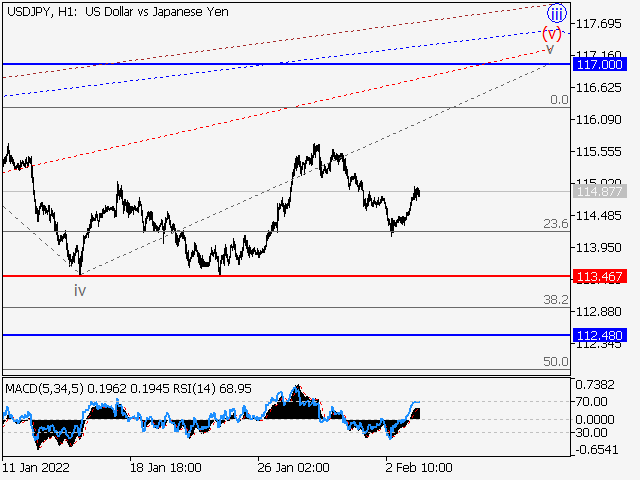Screen dimensions: 640x480
Task: Click the RSI(14) 68.95 indicator value
Action: [213, 388]
